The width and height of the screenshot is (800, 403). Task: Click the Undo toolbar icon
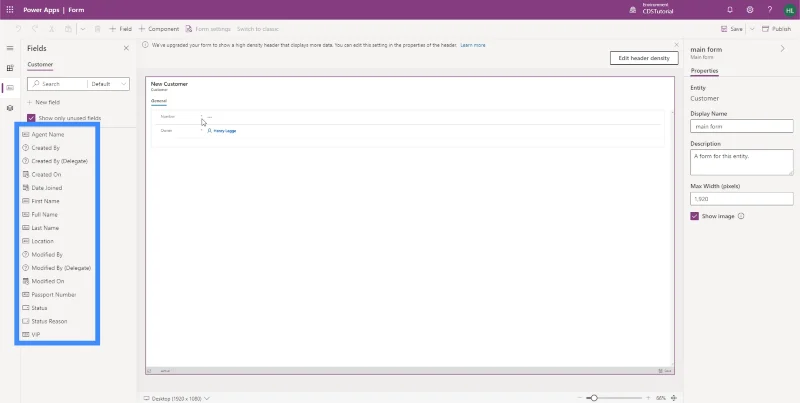tap(18, 29)
